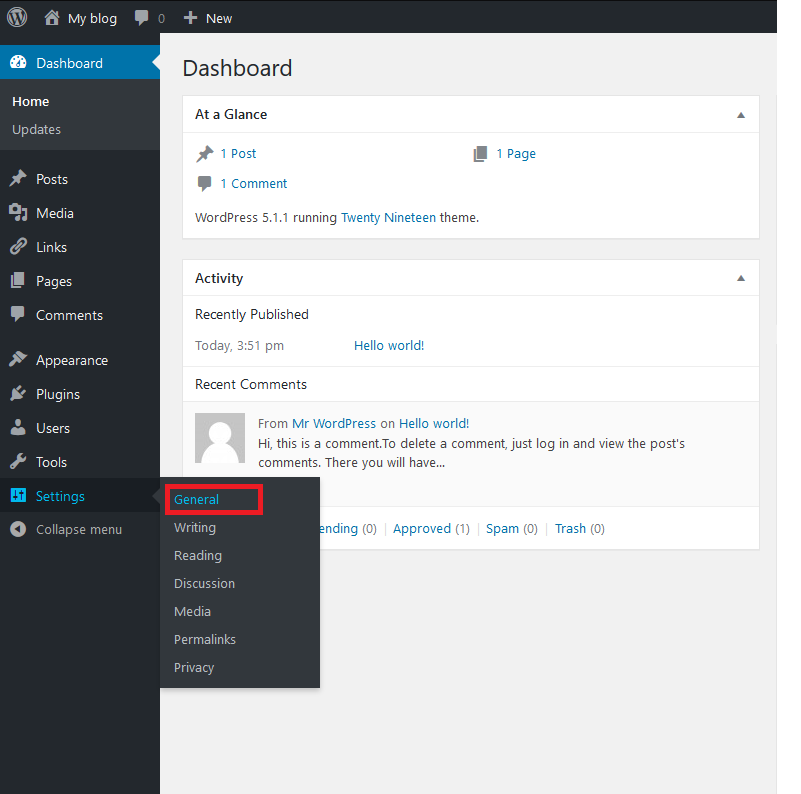801x794 pixels.
Task: Open the 1 Comment link
Action: (253, 183)
